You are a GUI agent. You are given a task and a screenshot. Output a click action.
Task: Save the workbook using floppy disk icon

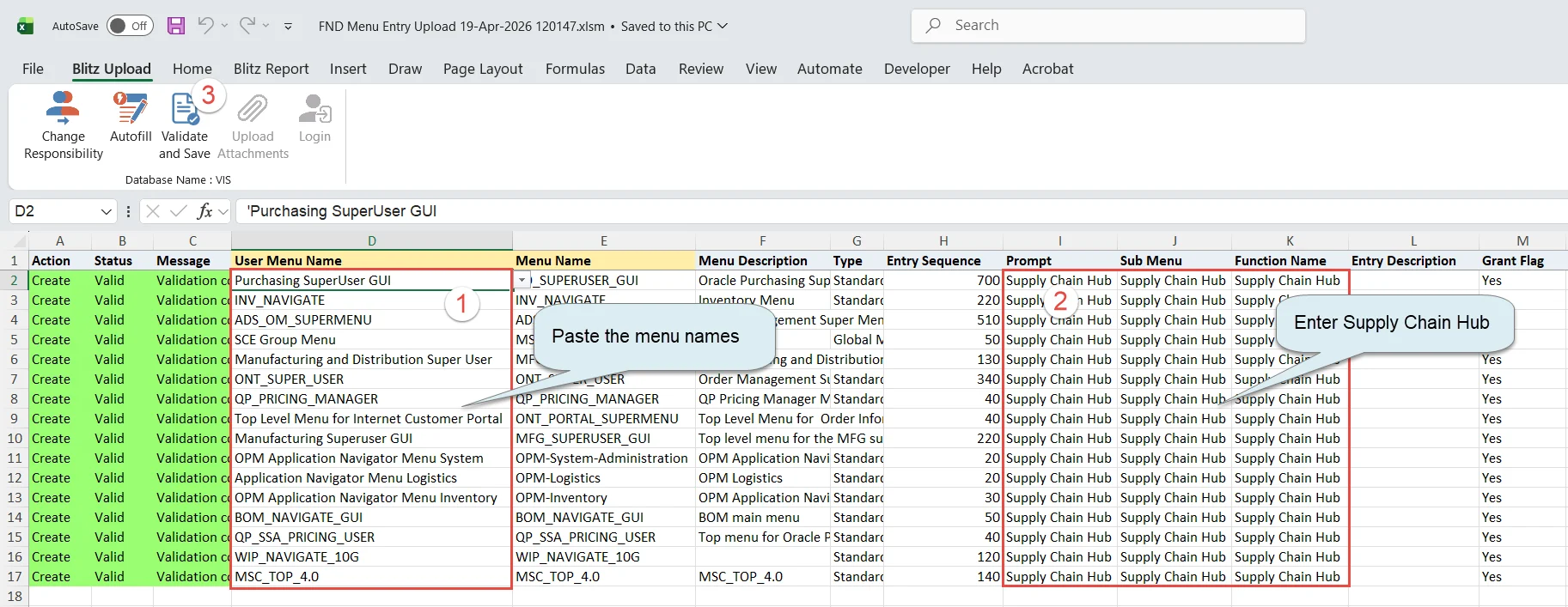point(176,26)
